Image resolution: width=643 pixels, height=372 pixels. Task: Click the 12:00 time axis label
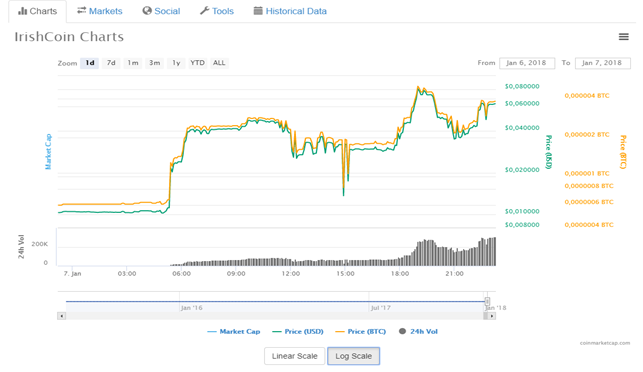click(290, 274)
